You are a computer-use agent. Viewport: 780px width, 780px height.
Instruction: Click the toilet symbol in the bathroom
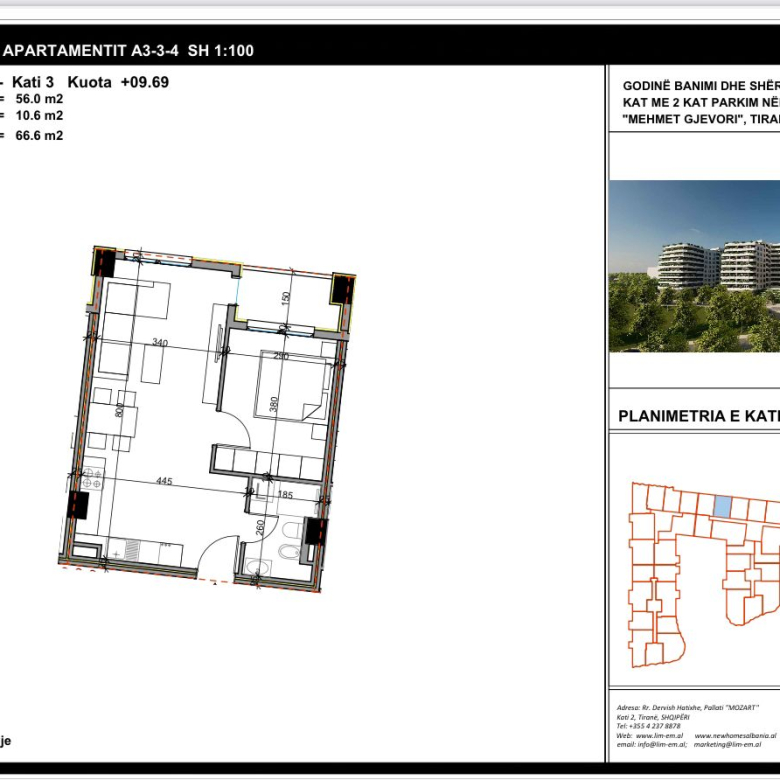click(x=287, y=549)
